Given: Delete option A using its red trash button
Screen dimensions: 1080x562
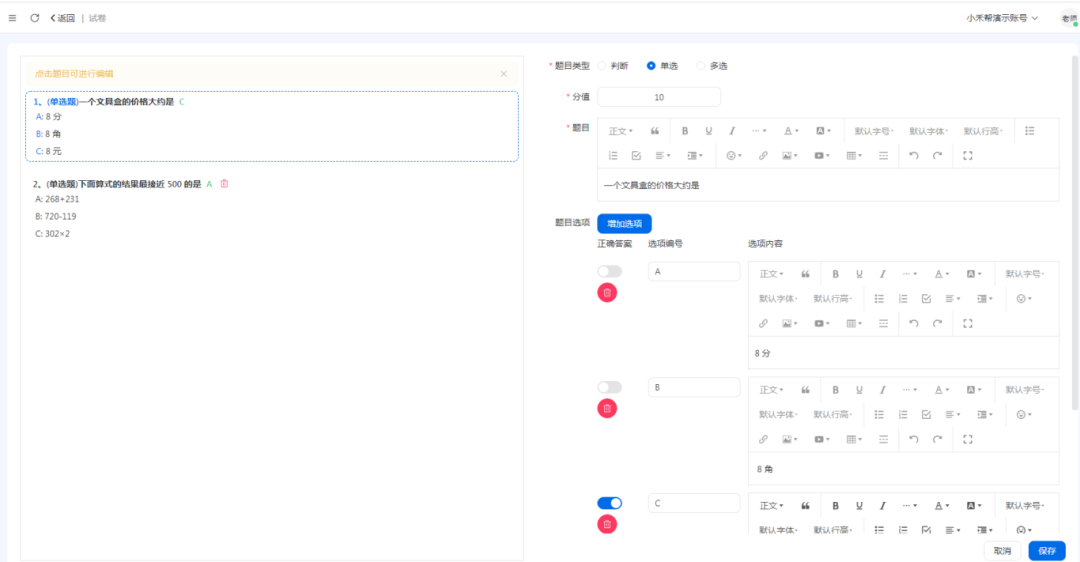Looking at the screenshot, I should coord(607,293).
